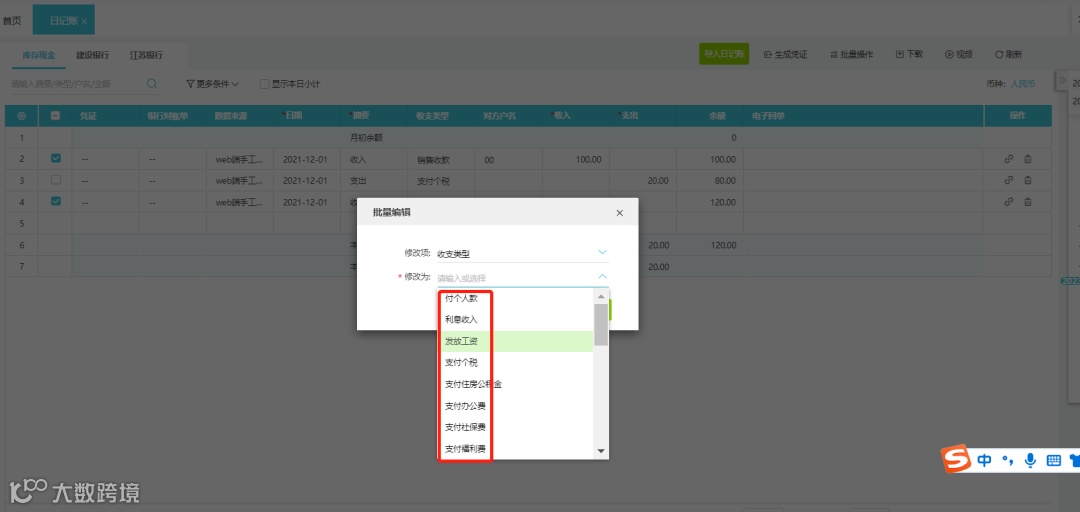This screenshot has height=512, width=1080.
Task: Select 利息收入 option
Action: coord(515,320)
